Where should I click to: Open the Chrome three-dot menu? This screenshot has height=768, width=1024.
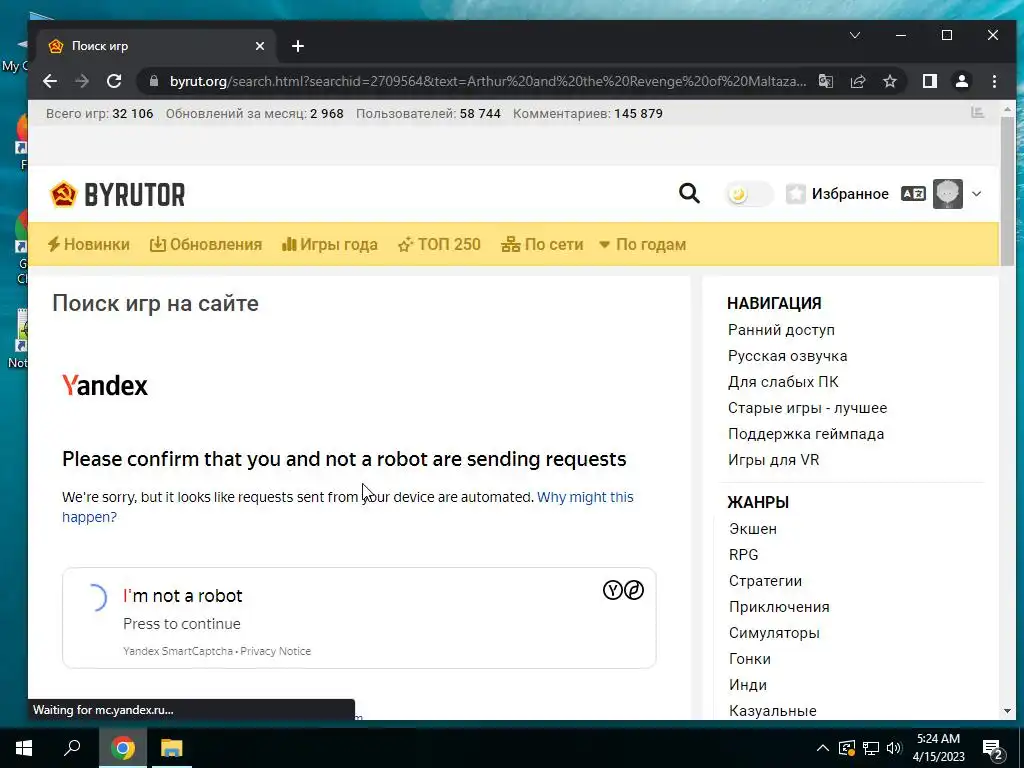tap(994, 81)
